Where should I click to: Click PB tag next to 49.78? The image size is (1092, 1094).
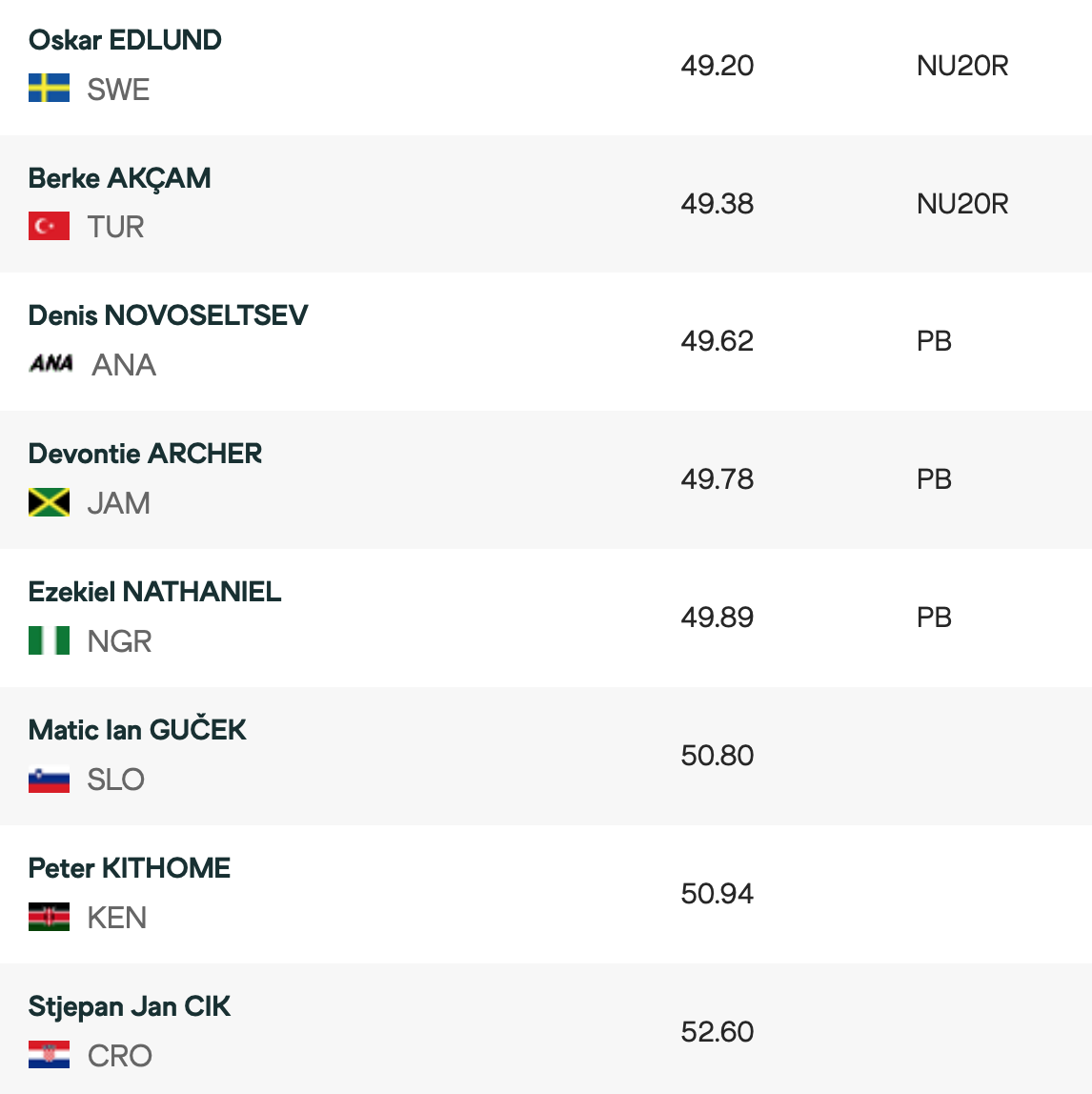934,479
